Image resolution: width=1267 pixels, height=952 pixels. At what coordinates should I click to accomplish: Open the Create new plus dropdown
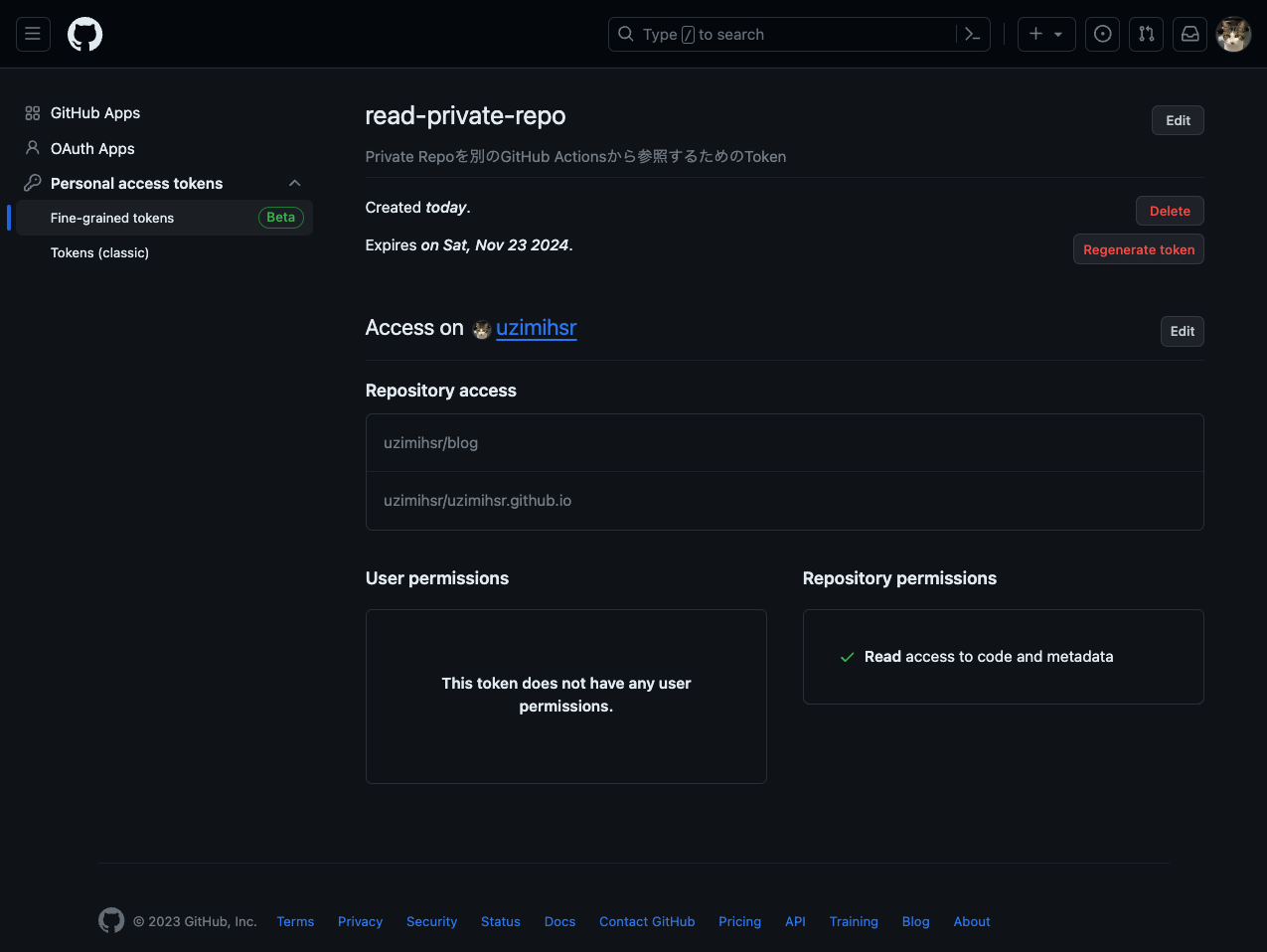point(1046,34)
